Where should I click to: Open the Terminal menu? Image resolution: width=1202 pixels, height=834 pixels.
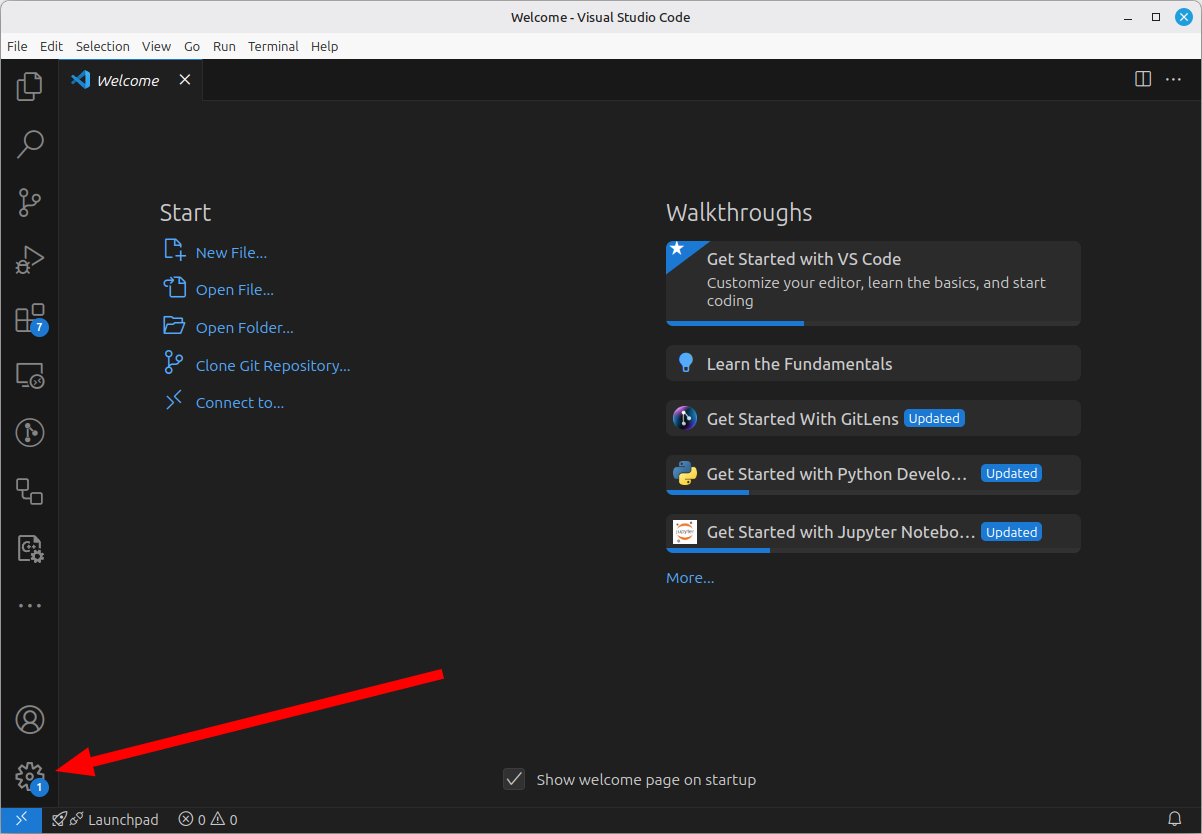tap(273, 46)
